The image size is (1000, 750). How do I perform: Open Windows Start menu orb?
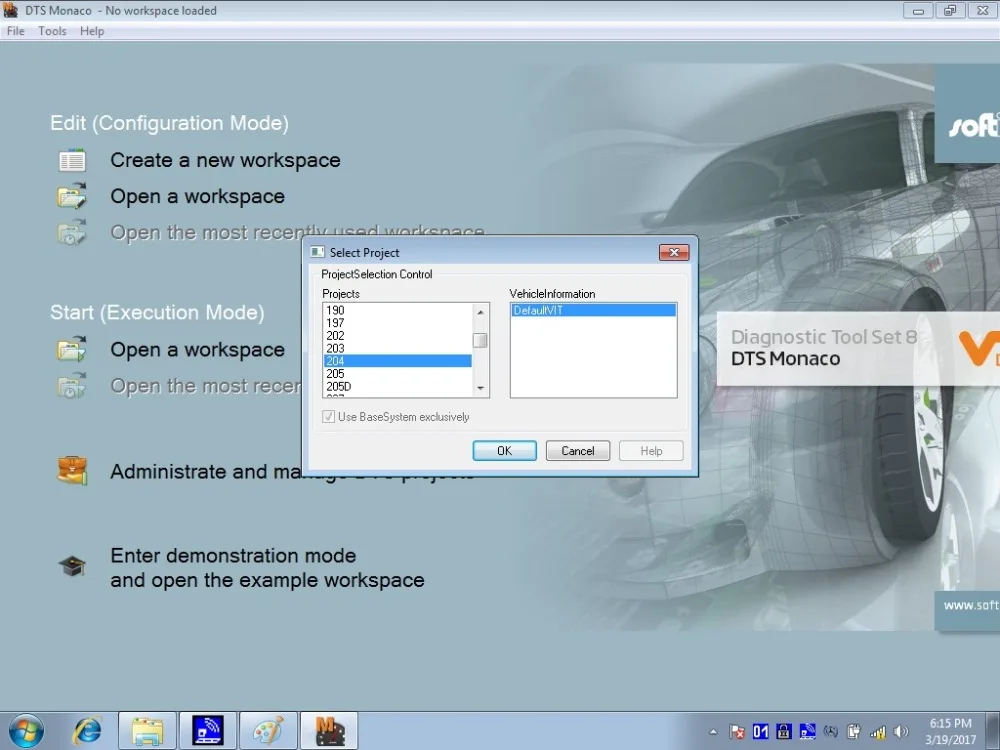[26, 731]
